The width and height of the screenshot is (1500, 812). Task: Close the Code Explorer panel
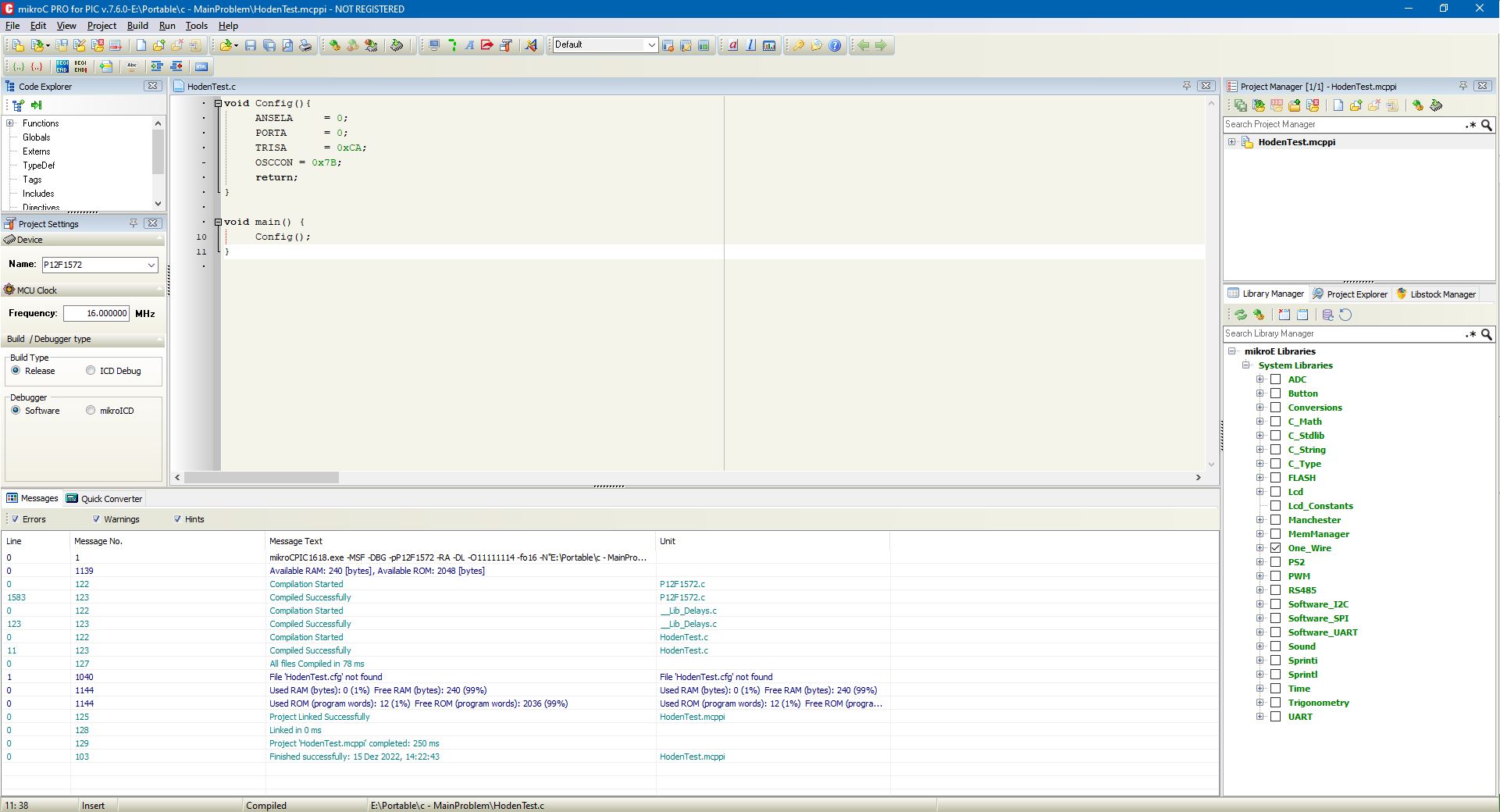point(153,86)
